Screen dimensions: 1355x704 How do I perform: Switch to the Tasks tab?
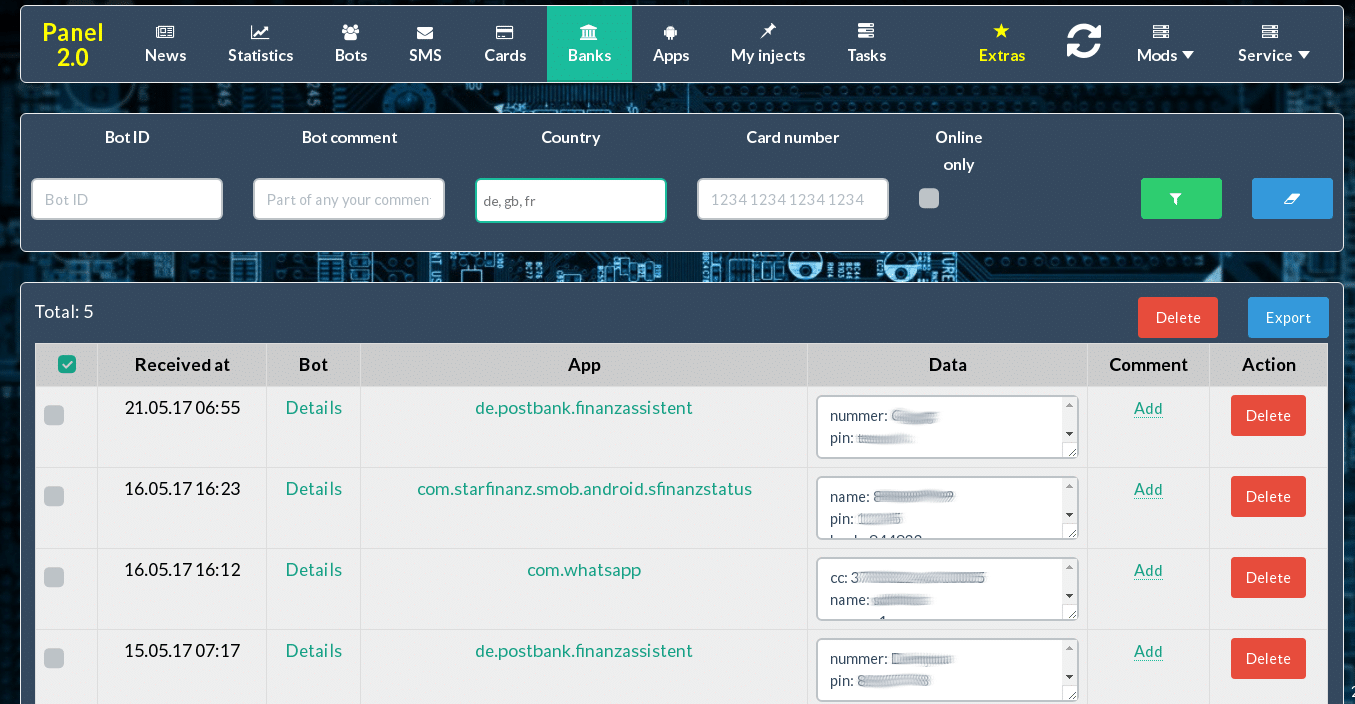(x=866, y=44)
